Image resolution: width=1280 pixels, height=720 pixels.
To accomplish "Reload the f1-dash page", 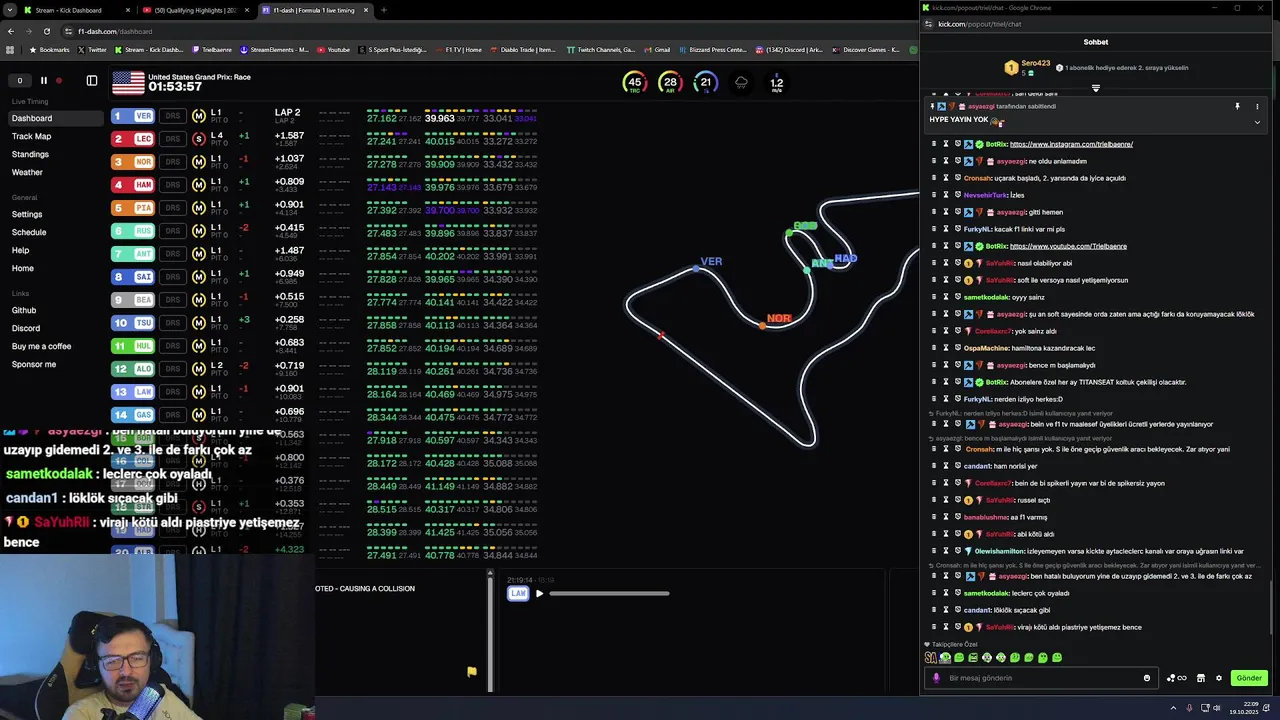I will pos(46,31).
